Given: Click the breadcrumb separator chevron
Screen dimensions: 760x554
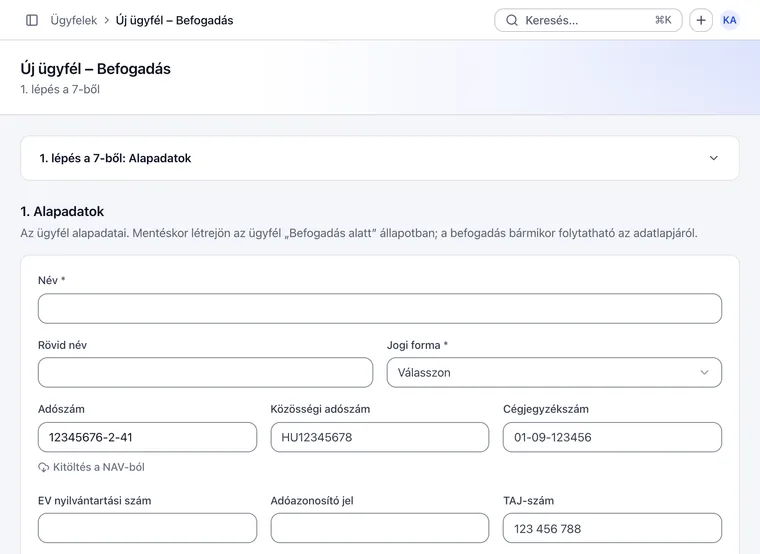Looking at the screenshot, I should tap(107, 20).
